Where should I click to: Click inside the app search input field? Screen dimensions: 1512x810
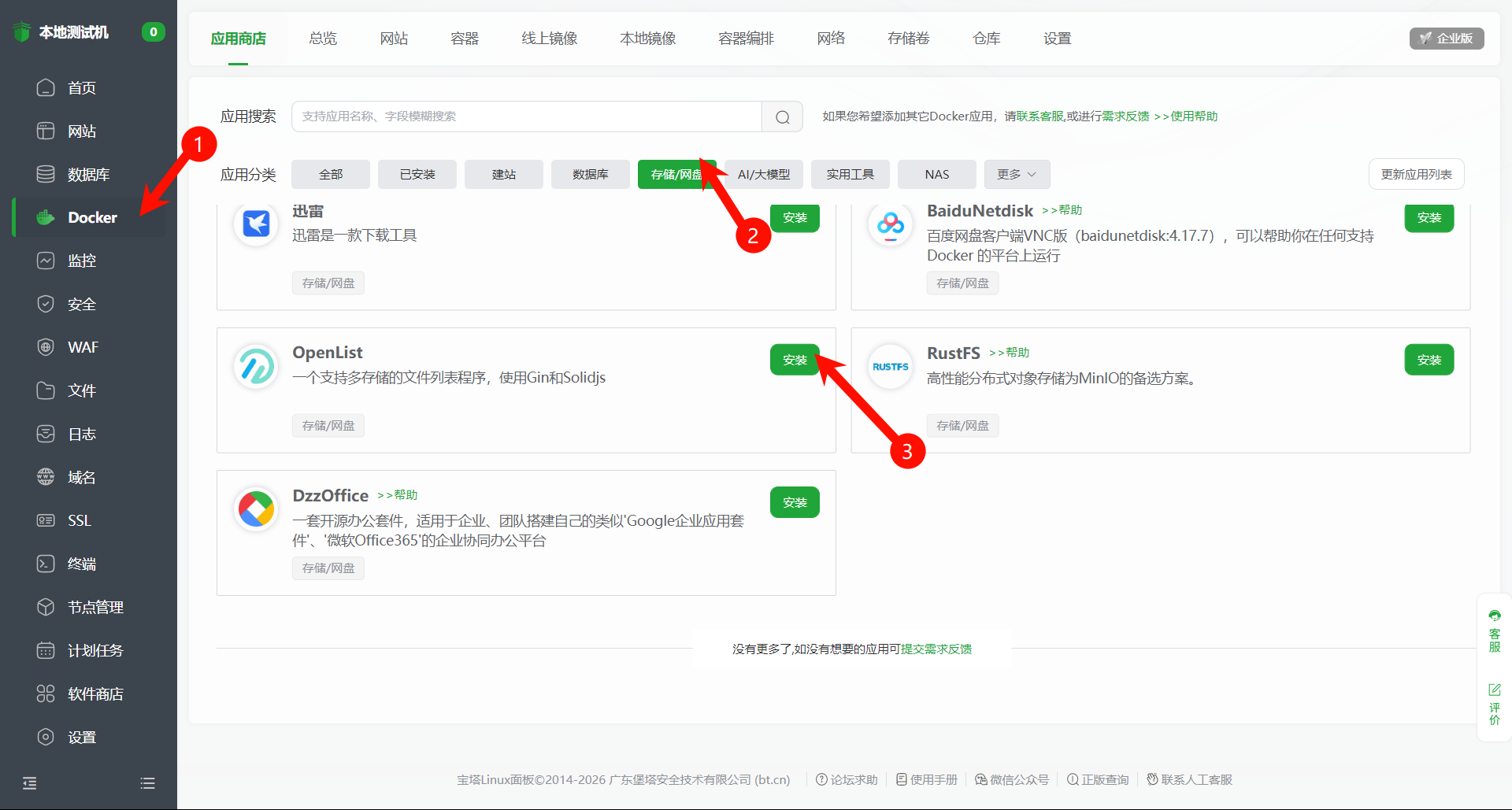pyautogui.click(x=526, y=116)
